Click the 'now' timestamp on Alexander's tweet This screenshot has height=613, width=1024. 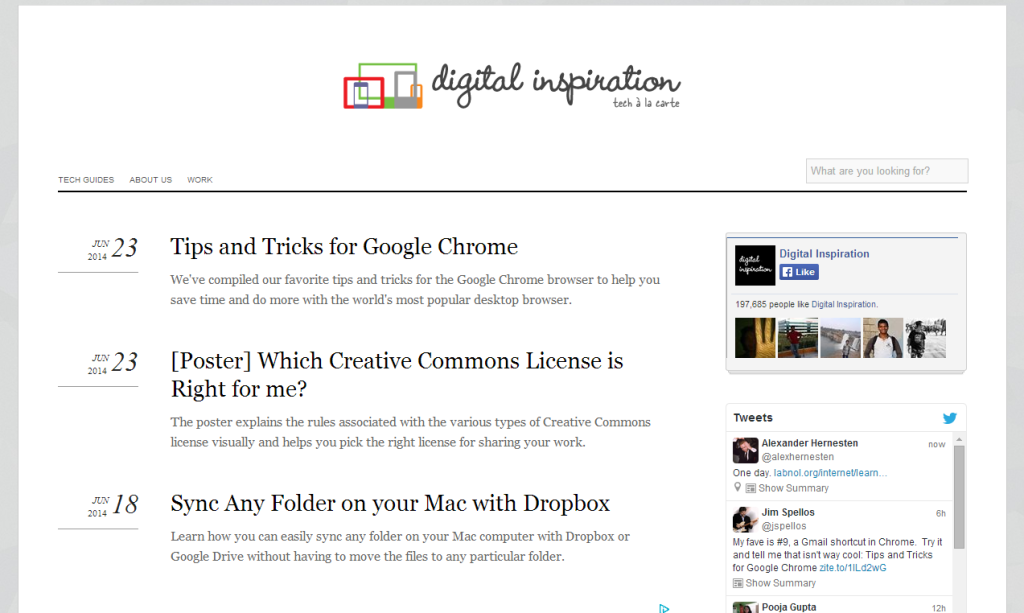(936, 444)
